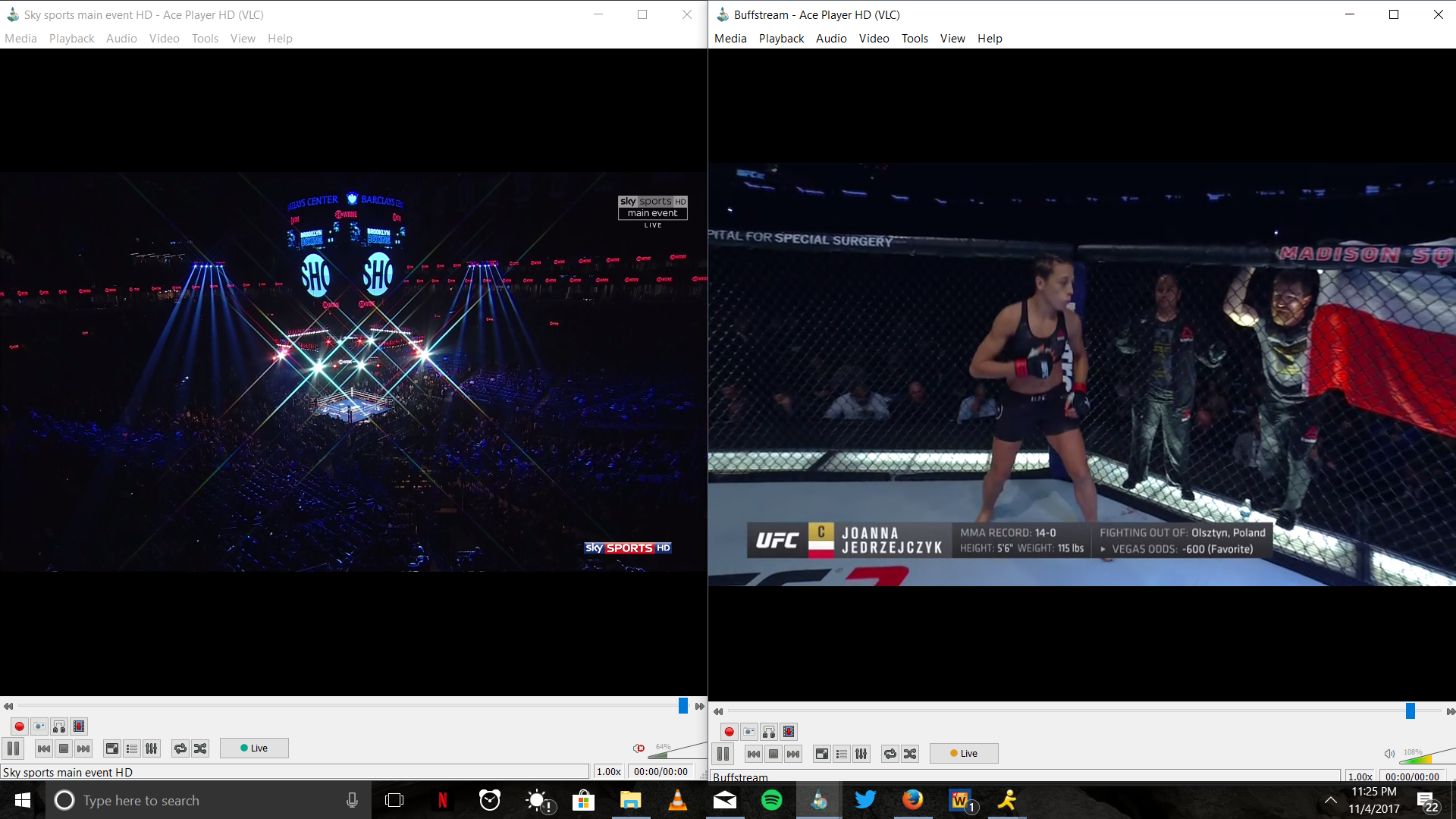Viewport: 1456px width, 819px height.
Task: Click slower arrow left of Sky sports seek bar
Action: pyautogui.click(x=8, y=706)
